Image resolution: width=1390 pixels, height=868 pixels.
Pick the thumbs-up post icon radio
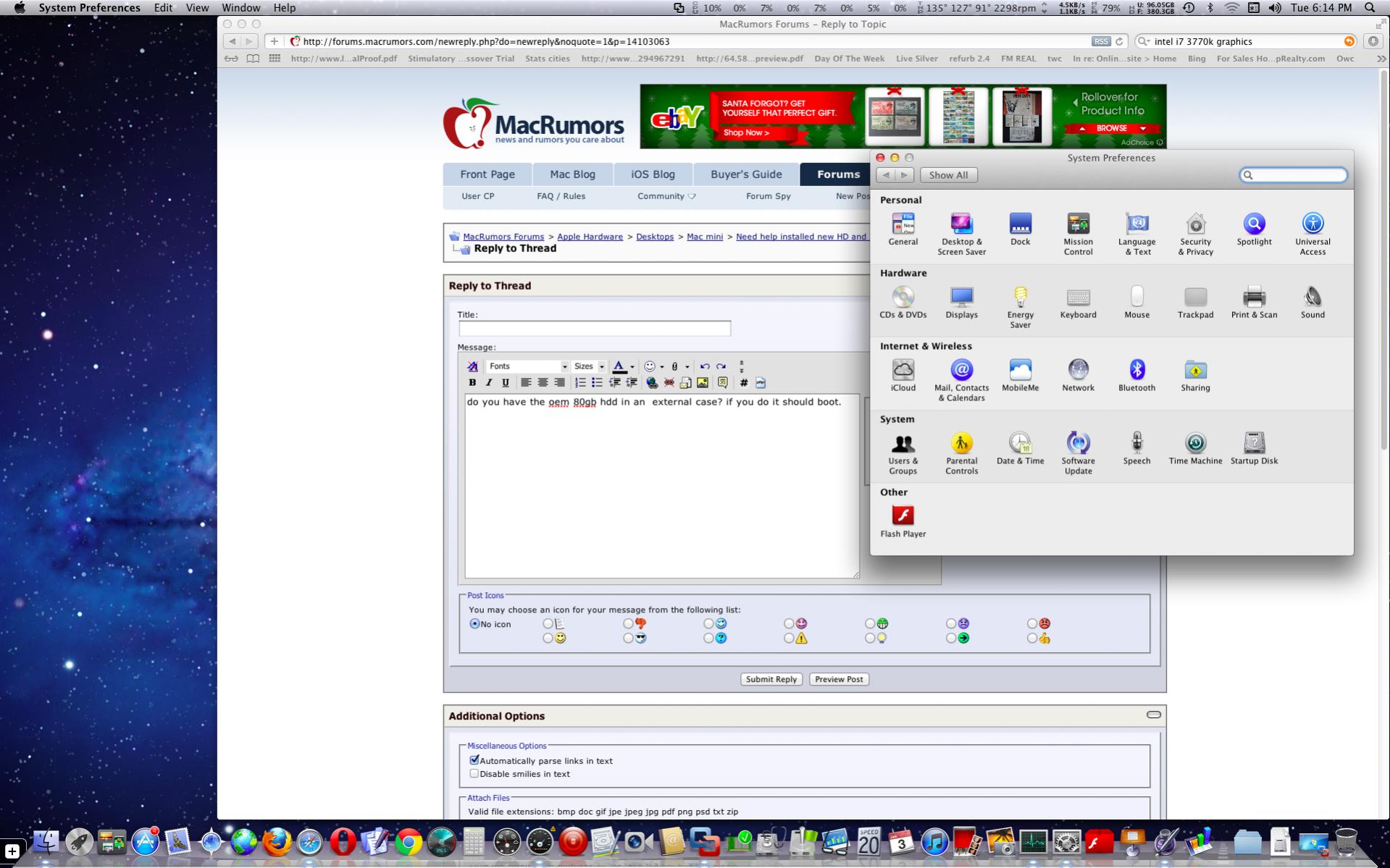[x=1032, y=638]
